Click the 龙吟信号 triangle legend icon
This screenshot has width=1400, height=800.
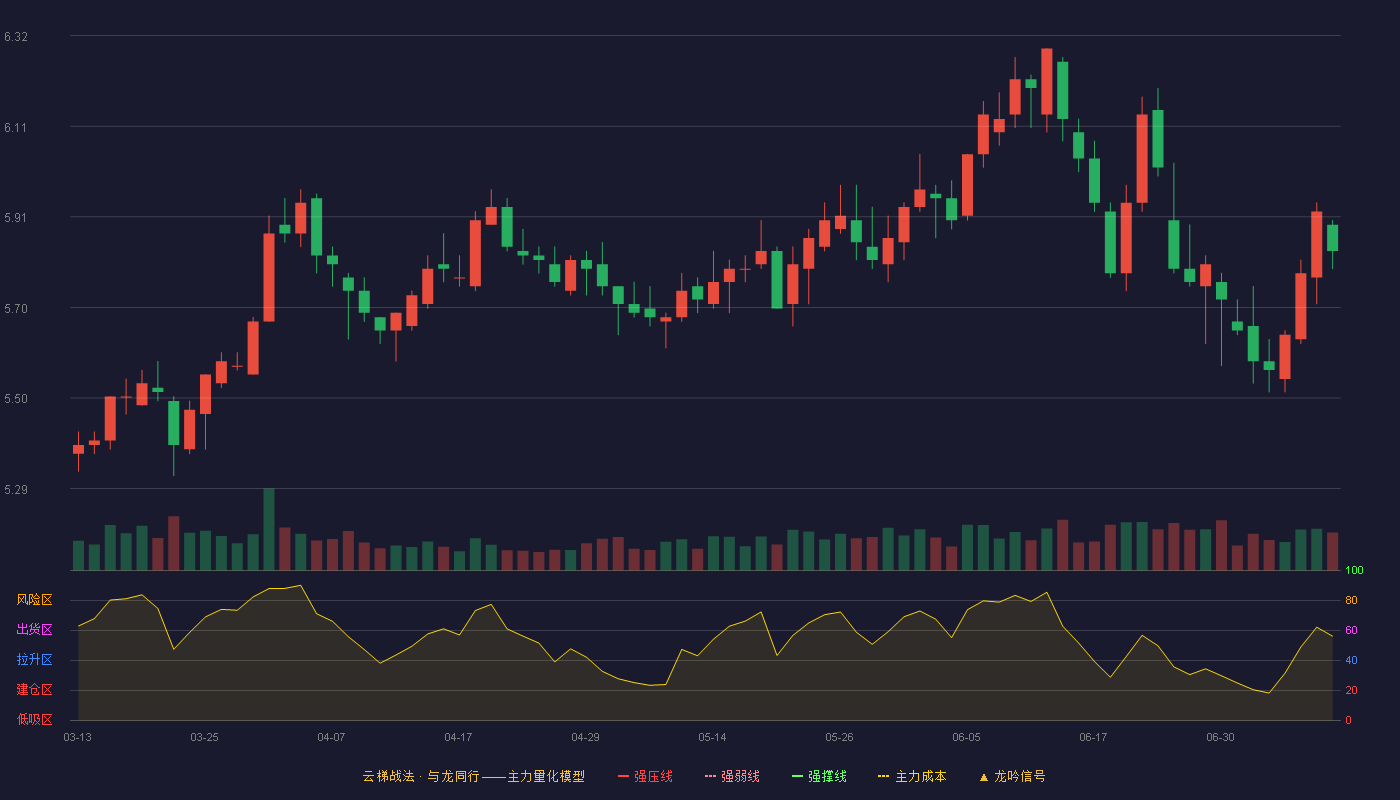pyautogui.click(x=984, y=777)
